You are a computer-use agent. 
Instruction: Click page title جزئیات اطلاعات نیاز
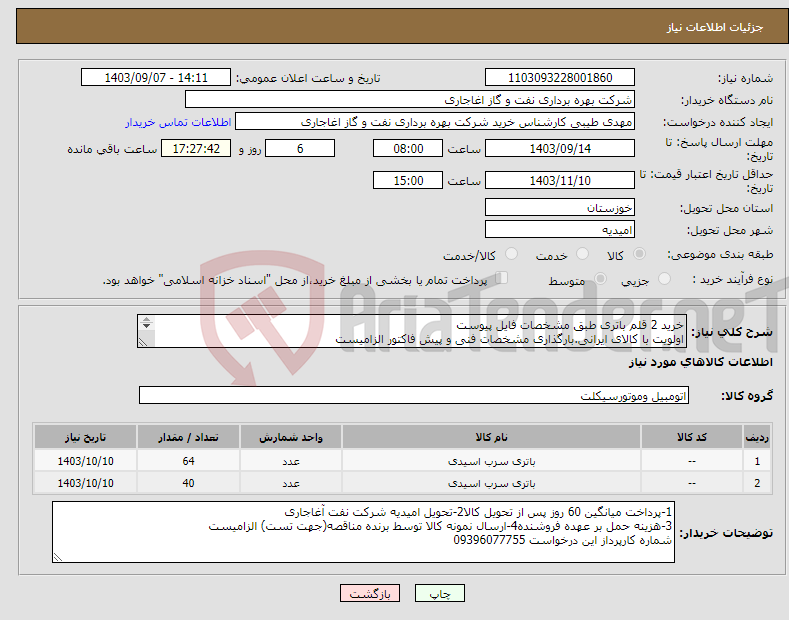(715, 27)
